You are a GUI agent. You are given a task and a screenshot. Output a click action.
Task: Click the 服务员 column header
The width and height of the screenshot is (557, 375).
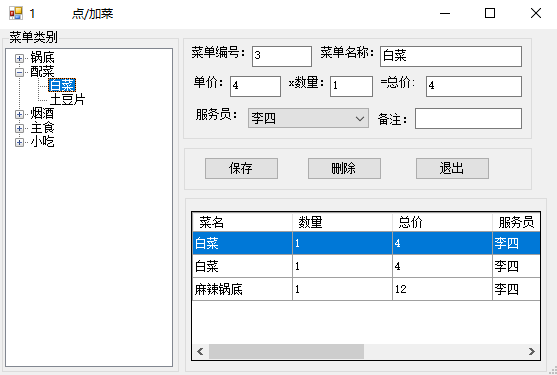pos(517,223)
